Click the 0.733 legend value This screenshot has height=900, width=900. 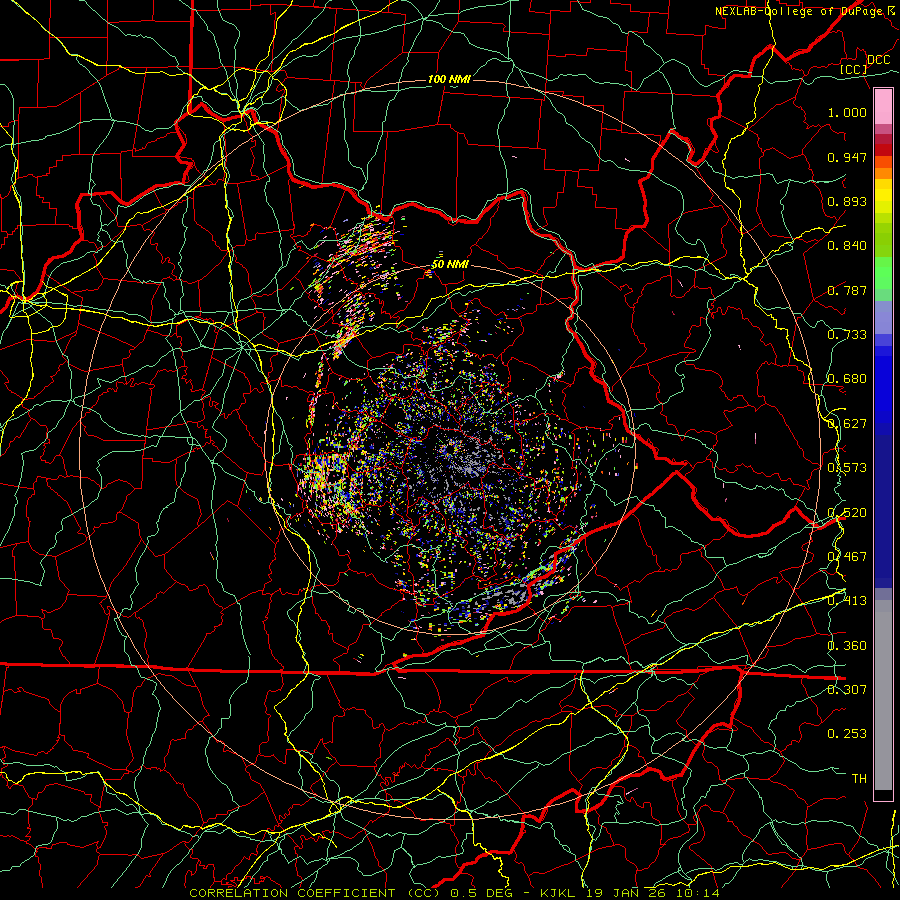click(847, 335)
